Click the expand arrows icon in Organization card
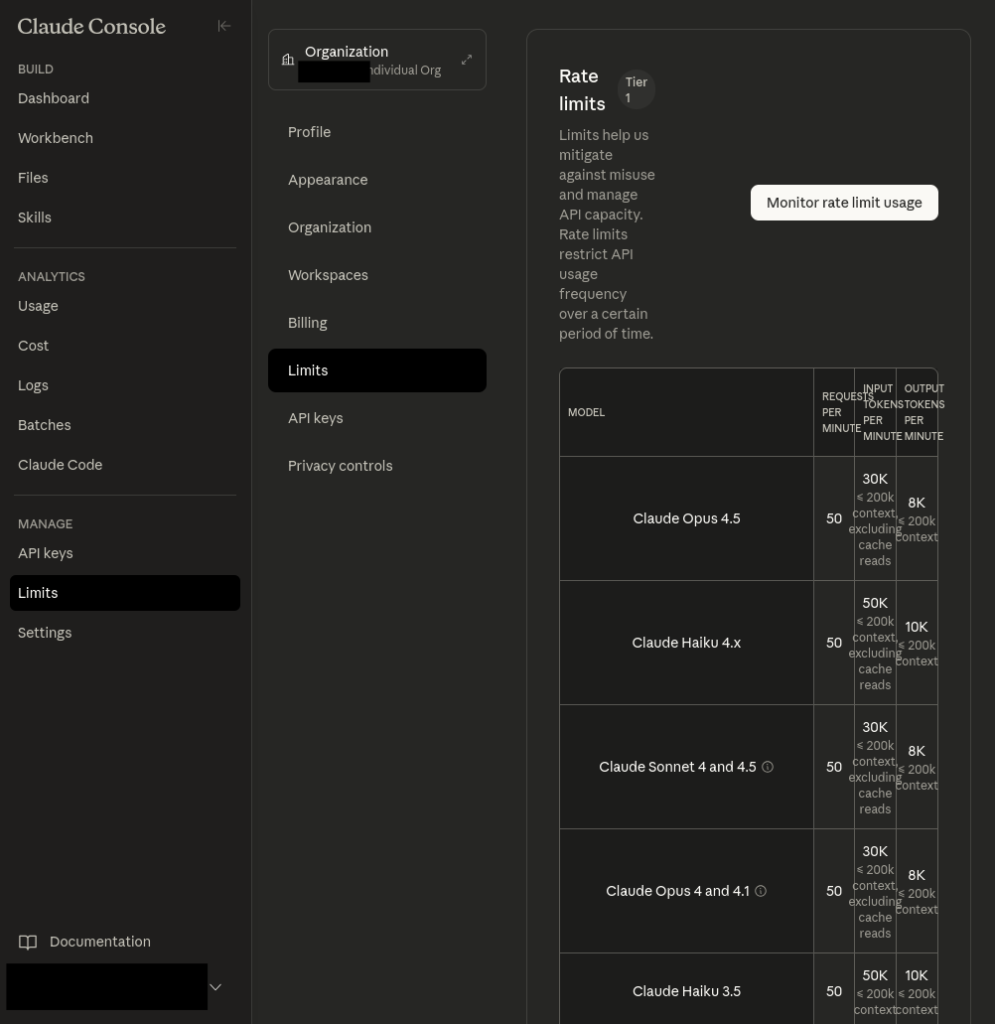Viewport: 995px width, 1024px height. point(466,60)
